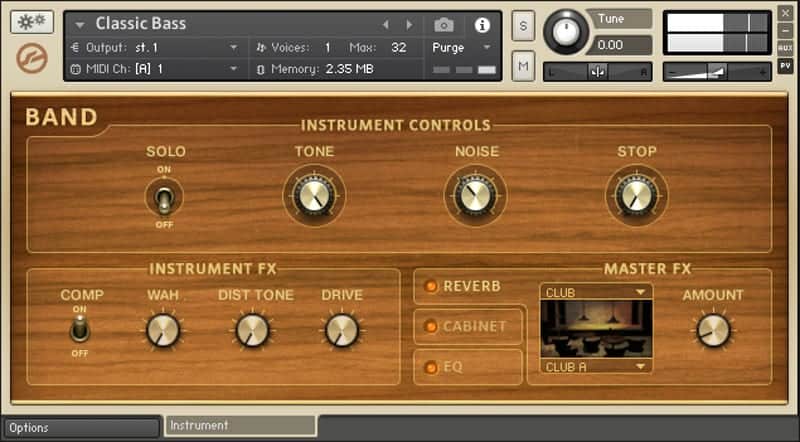Click the TONE knob
Viewport: 800px width, 442px height.
click(314, 195)
